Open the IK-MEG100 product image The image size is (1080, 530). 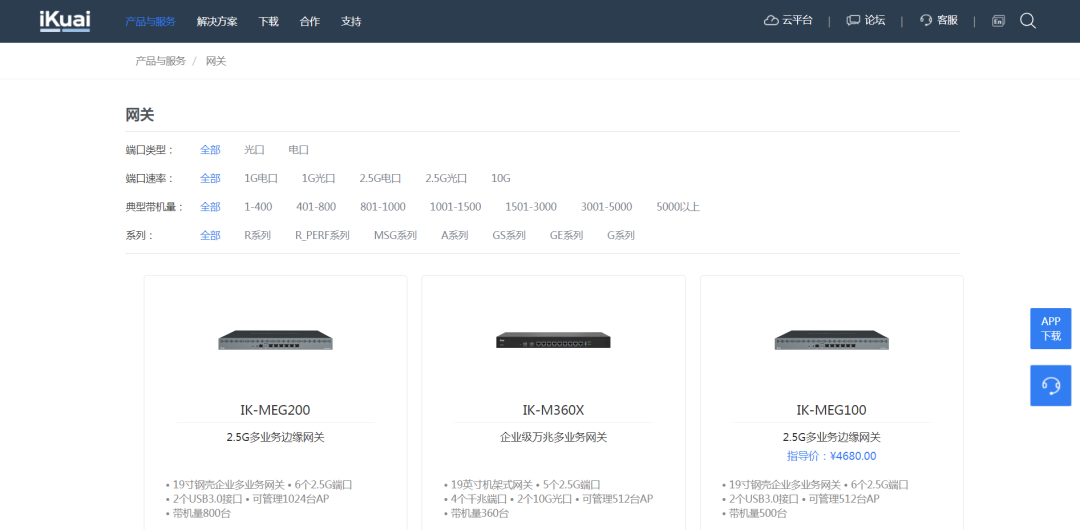click(831, 340)
